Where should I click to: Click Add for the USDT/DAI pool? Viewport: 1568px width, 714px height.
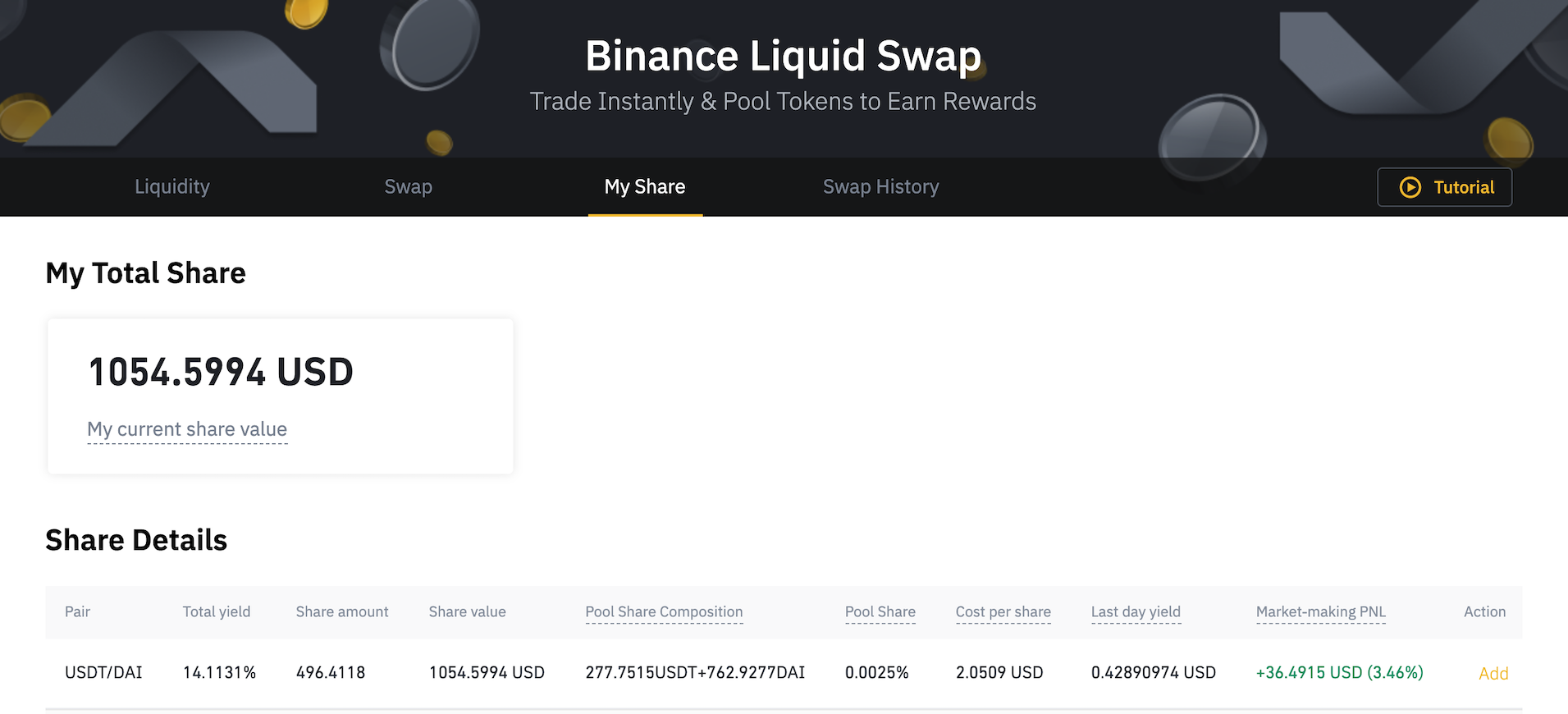click(x=1493, y=673)
